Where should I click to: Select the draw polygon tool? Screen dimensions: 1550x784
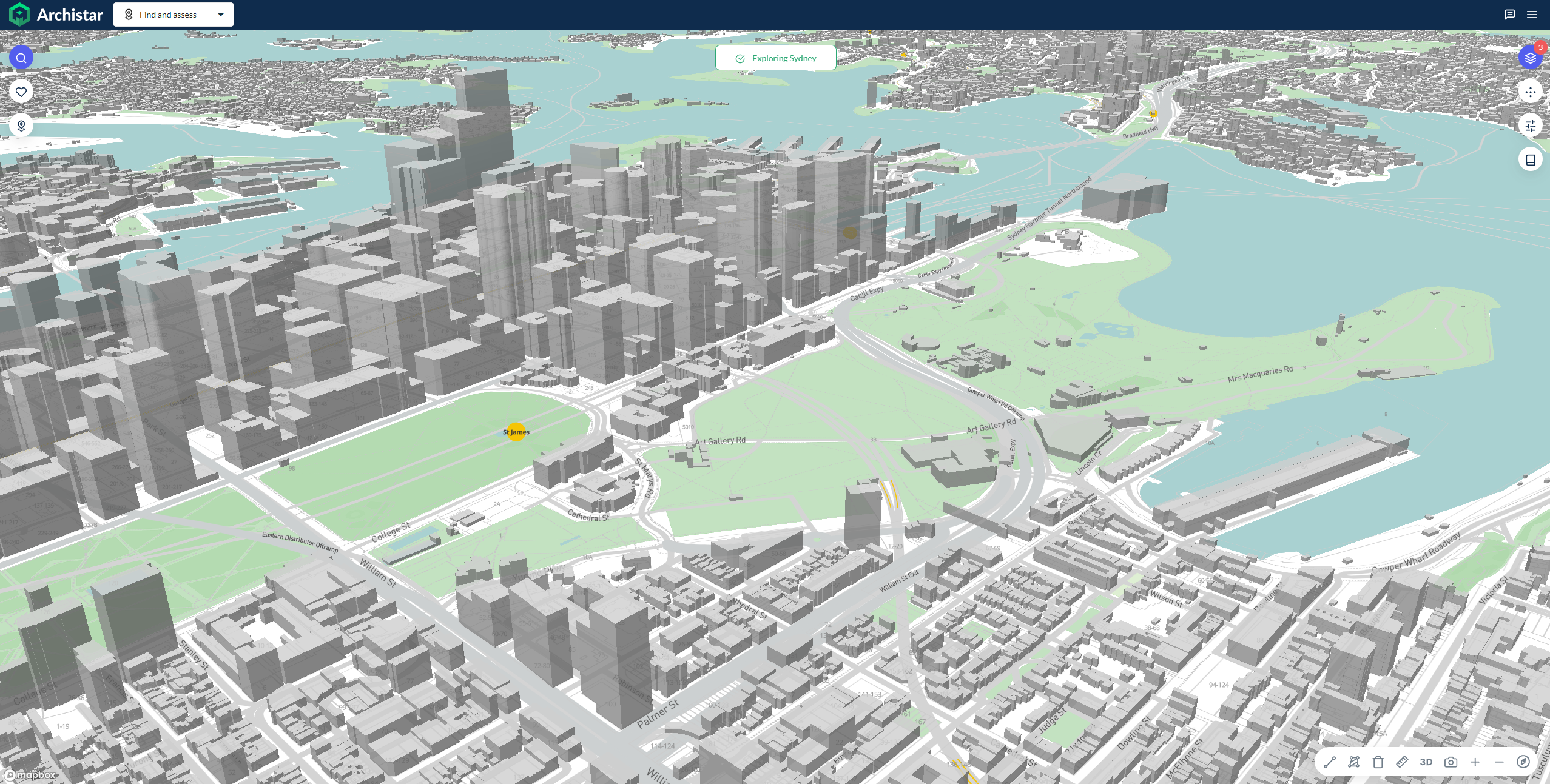(x=1353, y=762)
